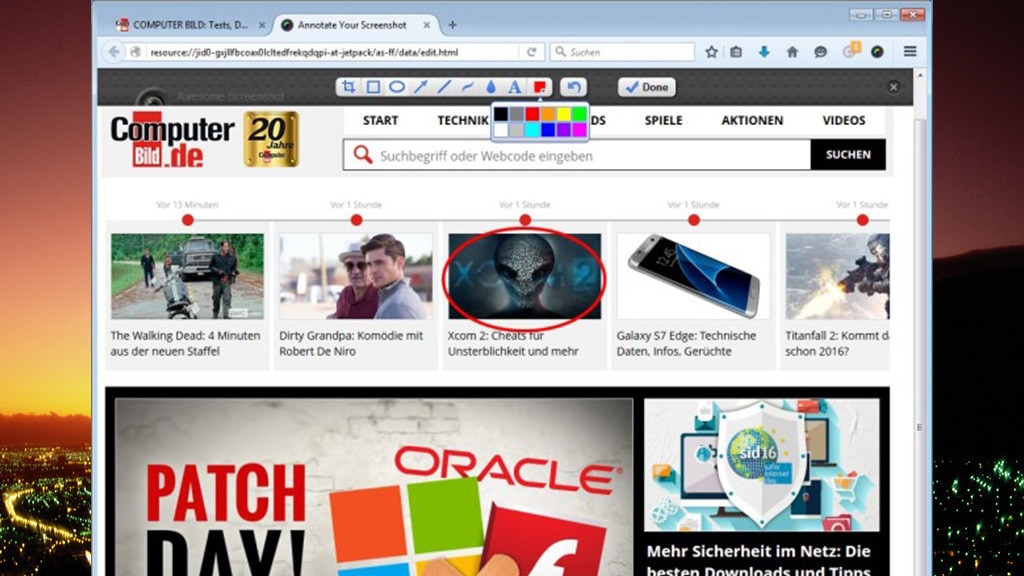The image size is (1024, 576).
Task: Switch to the COMPUTER BILD tab
Action: pos(186,24)
